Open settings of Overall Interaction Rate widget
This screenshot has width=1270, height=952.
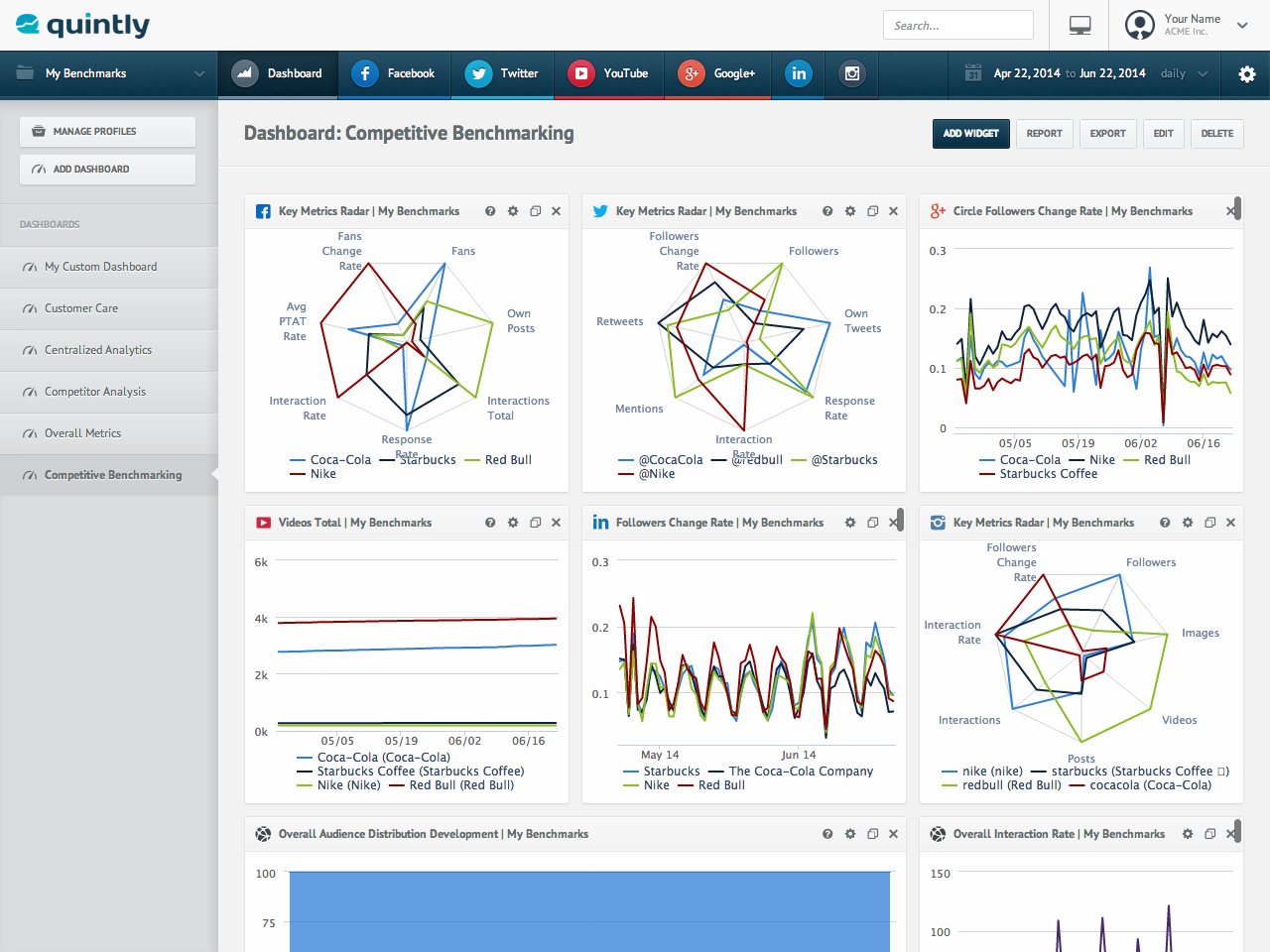pos(1188,834)
